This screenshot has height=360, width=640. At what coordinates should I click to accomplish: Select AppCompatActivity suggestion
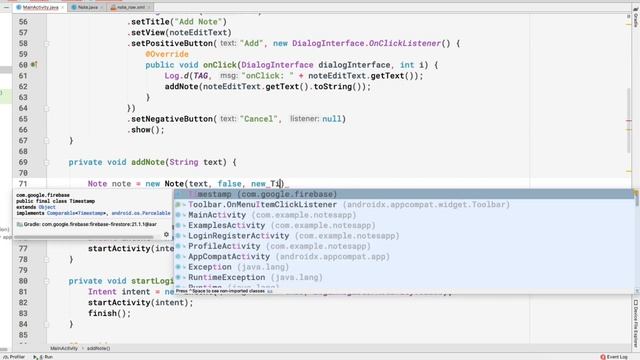404,257
